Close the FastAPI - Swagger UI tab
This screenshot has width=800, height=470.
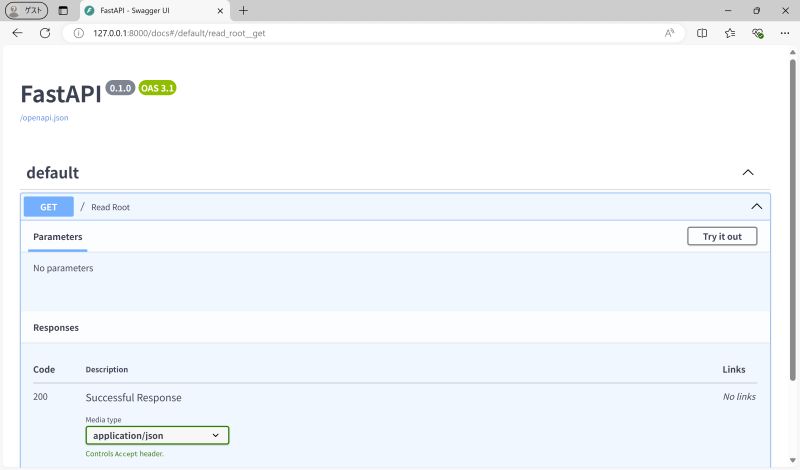(220, 11)
